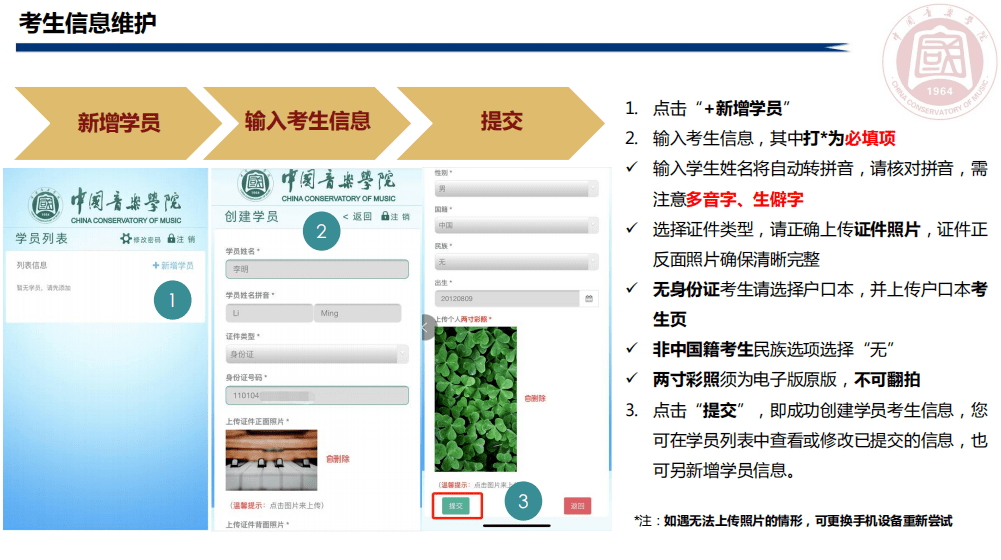The height and width of the screenshot is (560, 1001).
Task: Click the 上传证件背面照片 label
Action: coord(257,525)
